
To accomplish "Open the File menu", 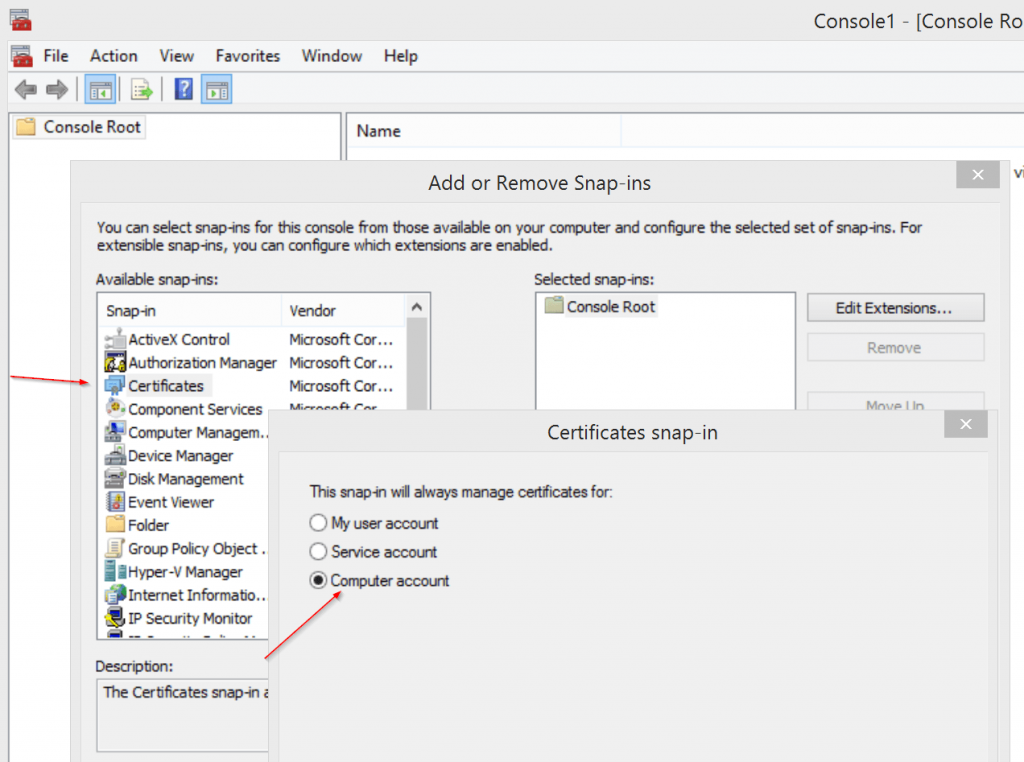I will [x=56, y=56].
